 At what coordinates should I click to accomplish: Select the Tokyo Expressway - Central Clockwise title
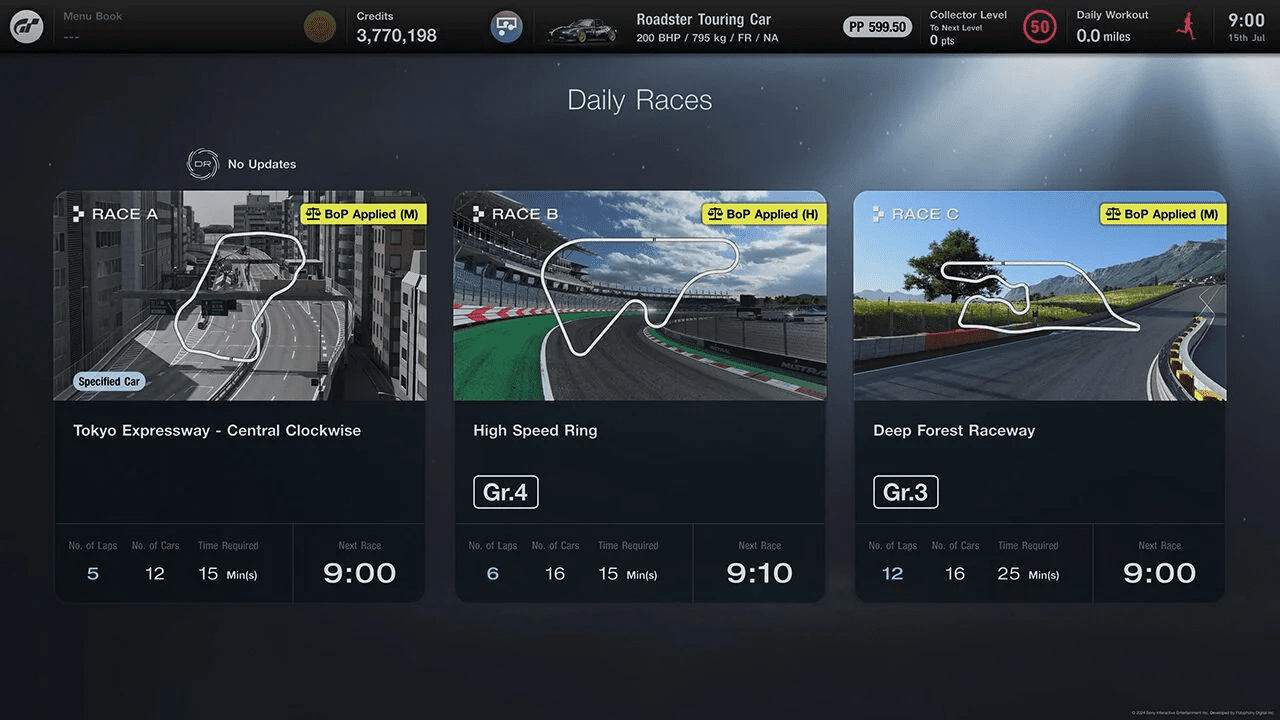click(x=217, y=431)
